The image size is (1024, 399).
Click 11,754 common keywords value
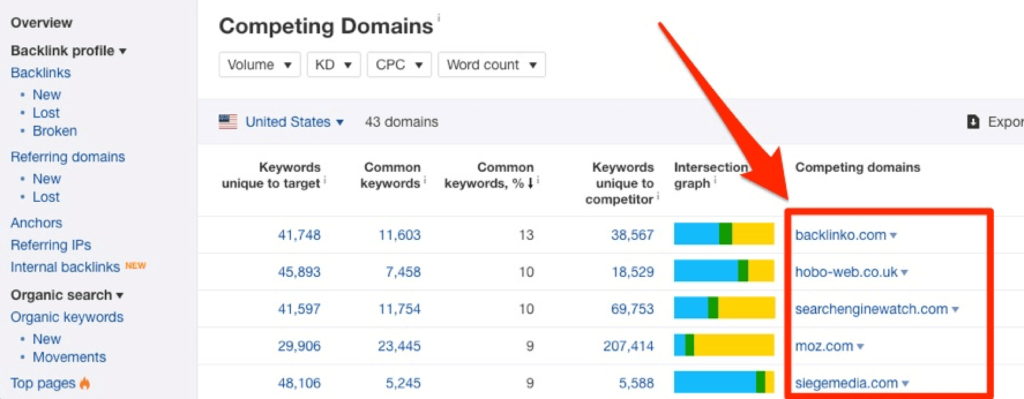click(400, 310)
